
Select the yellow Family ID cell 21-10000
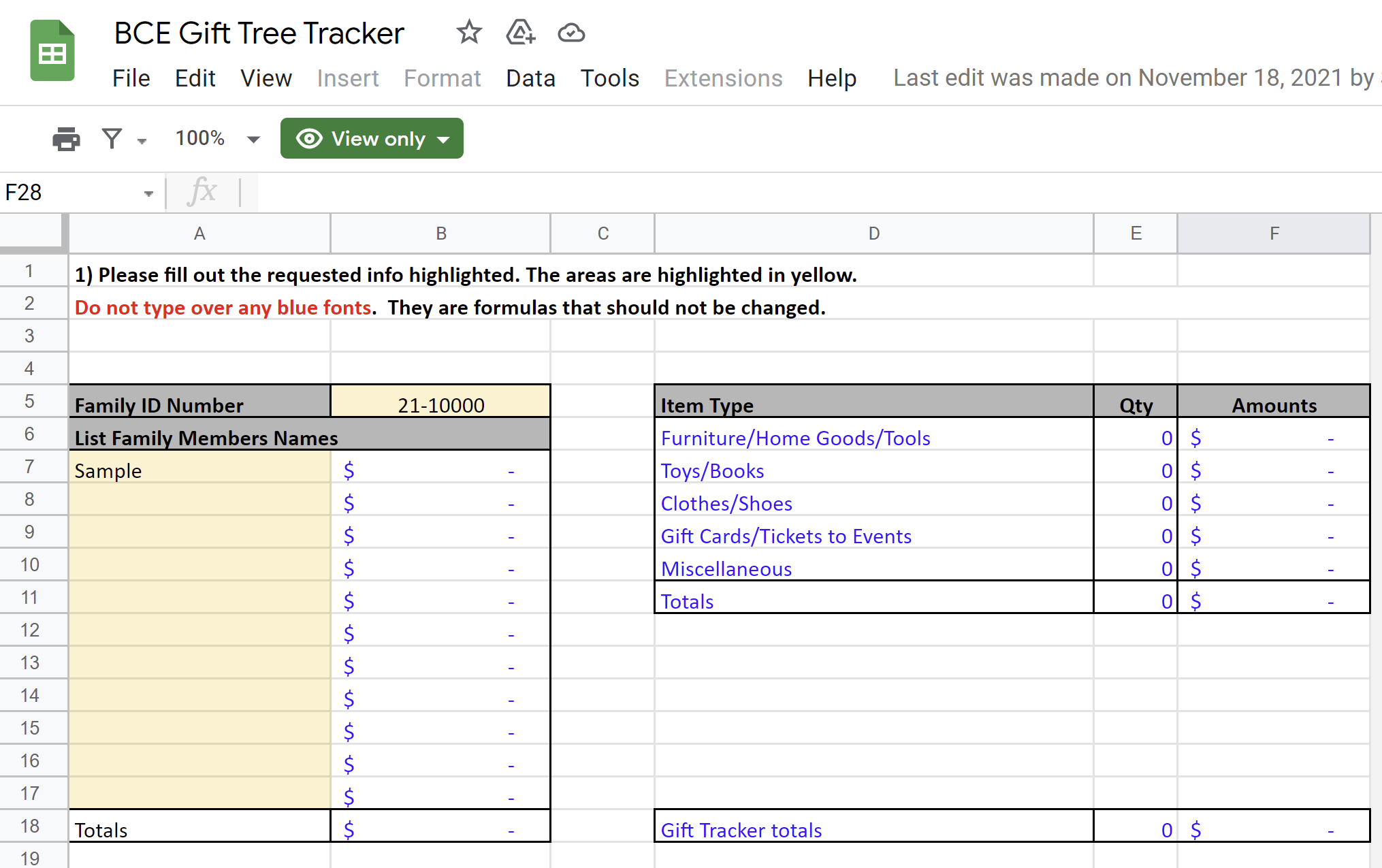[x=440, y=404]
